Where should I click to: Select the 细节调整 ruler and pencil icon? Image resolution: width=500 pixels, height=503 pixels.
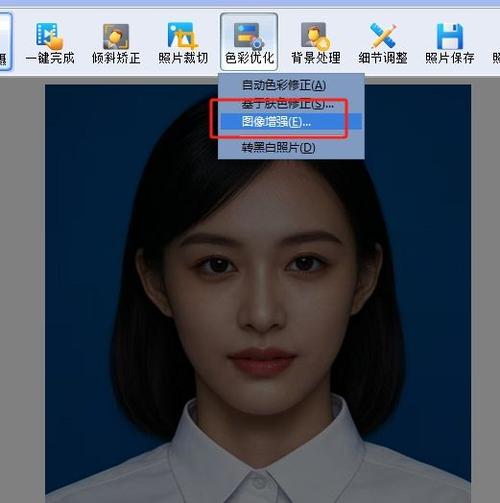tap(383, 35)
